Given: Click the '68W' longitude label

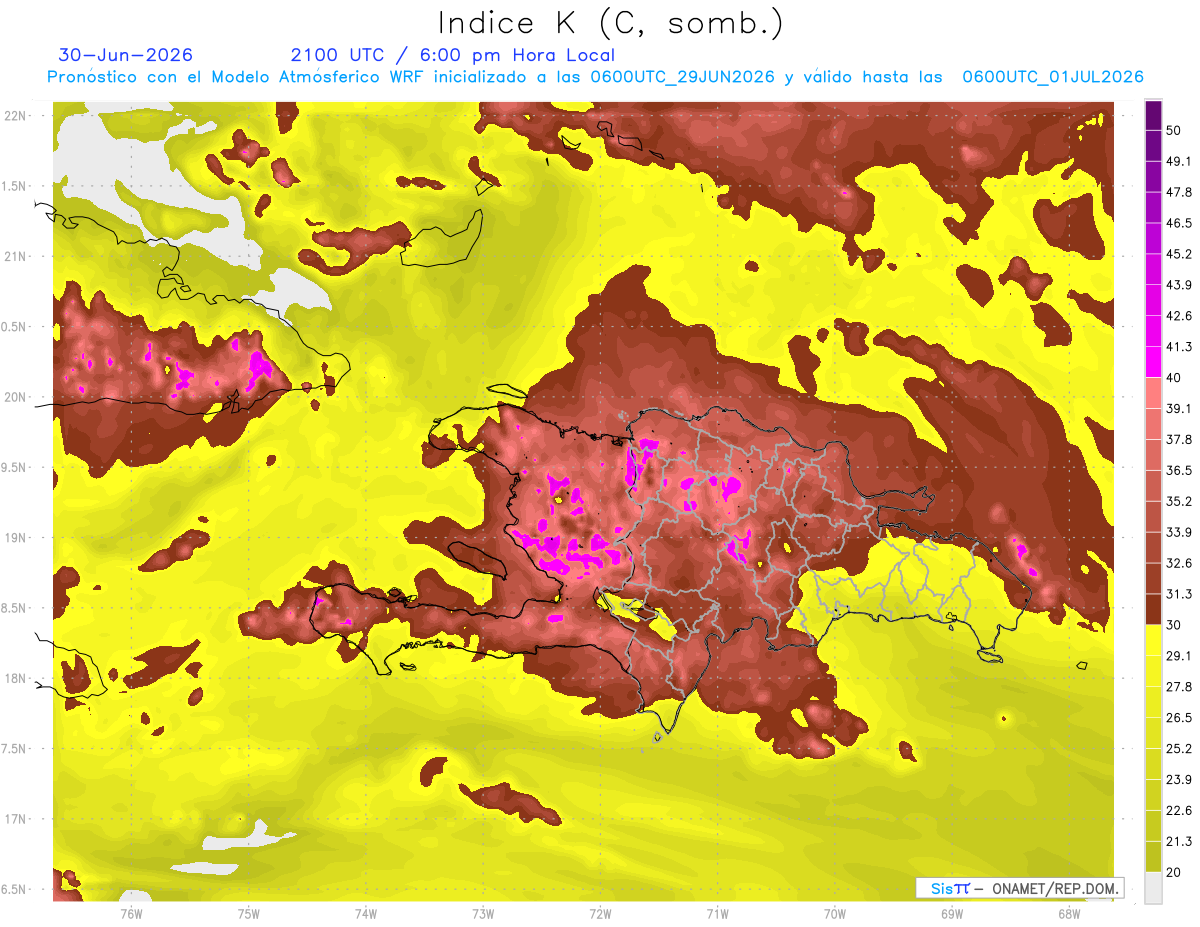Looking at the screenshot, I should click(x=1068, y=913).
